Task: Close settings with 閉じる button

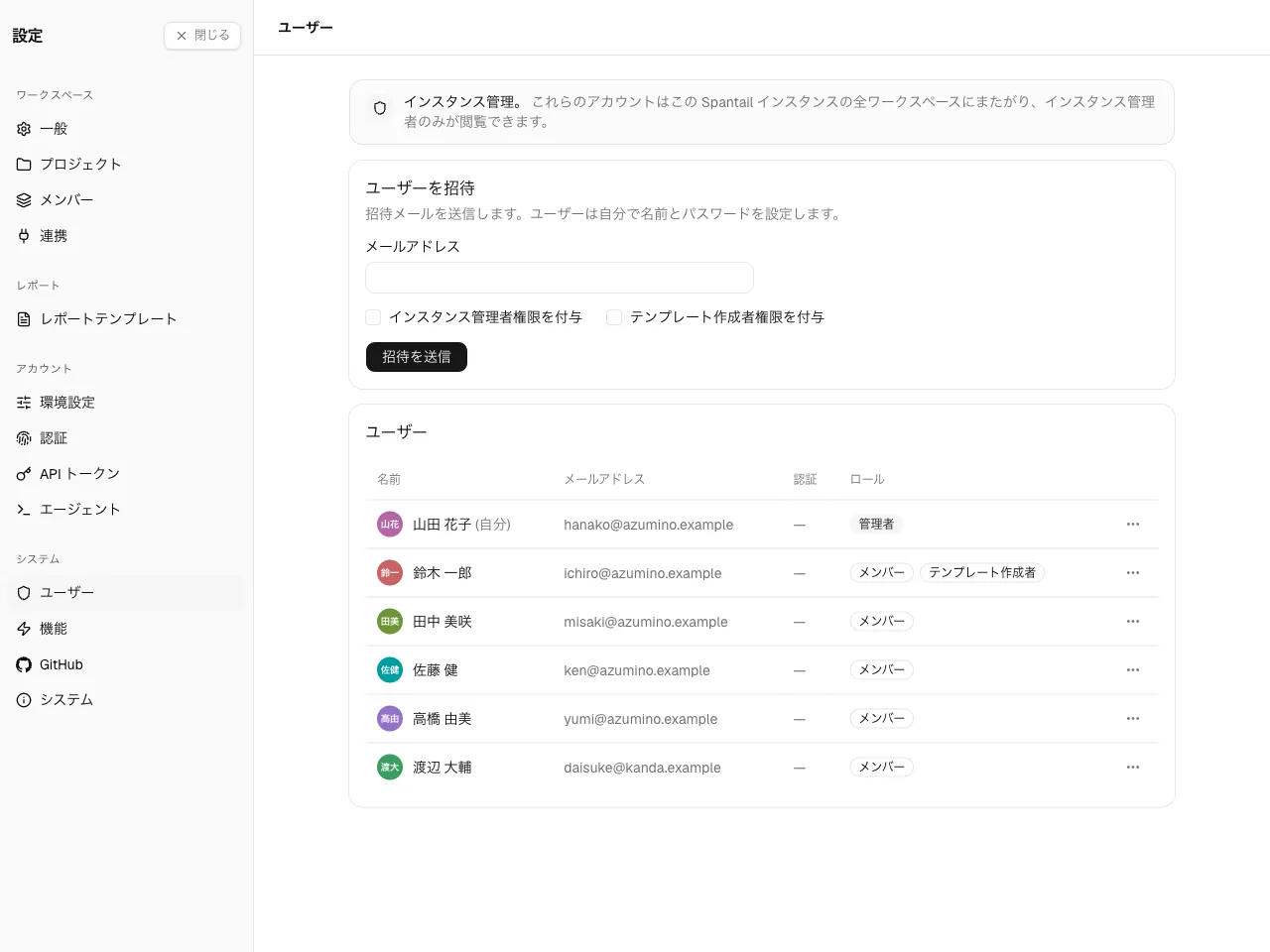Action: coord(202,36)
